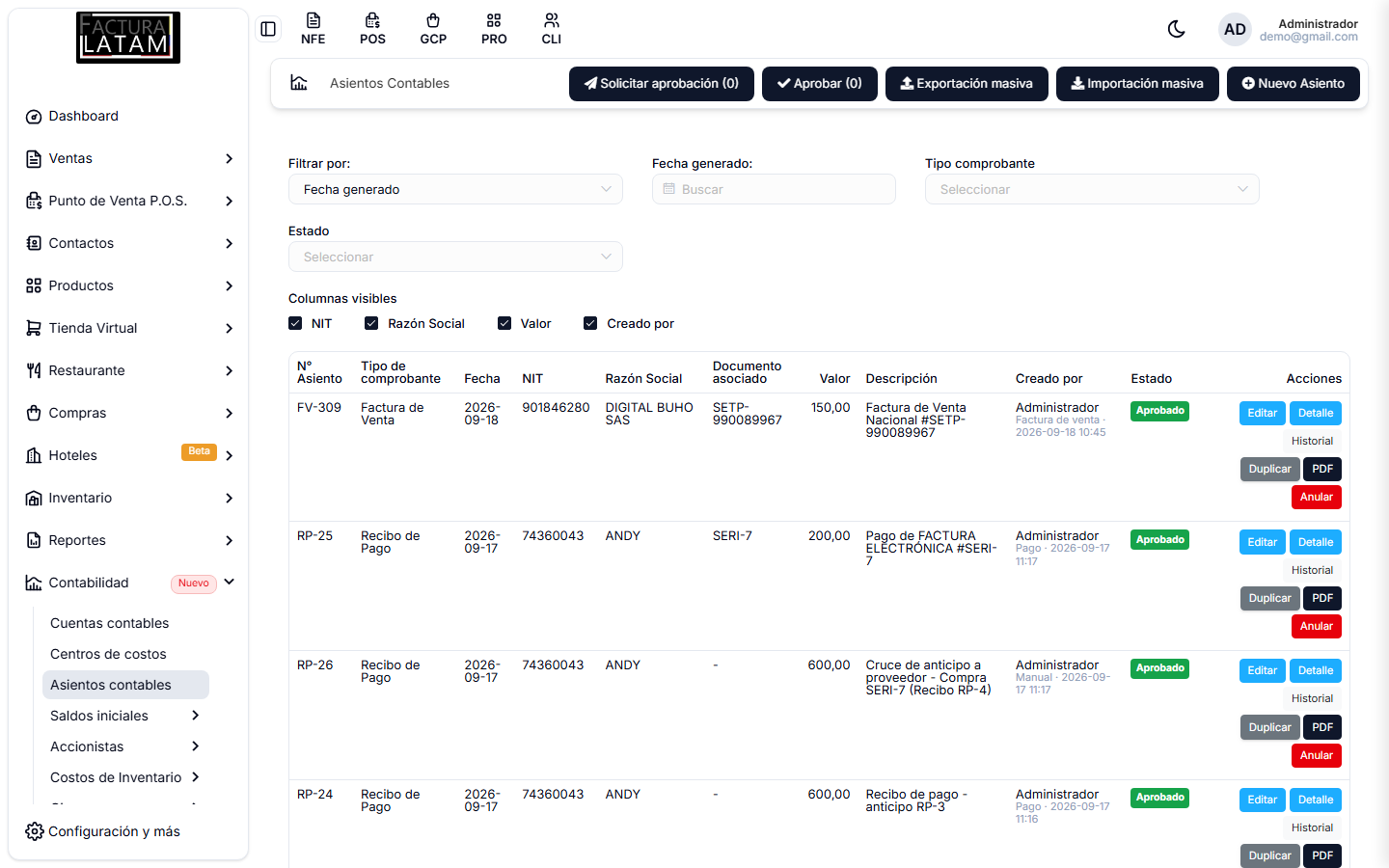Image resolution: width=1389 pixels, height=868 pixels.
Task: Open the POS shortcut icon
Action: point(372,29)
